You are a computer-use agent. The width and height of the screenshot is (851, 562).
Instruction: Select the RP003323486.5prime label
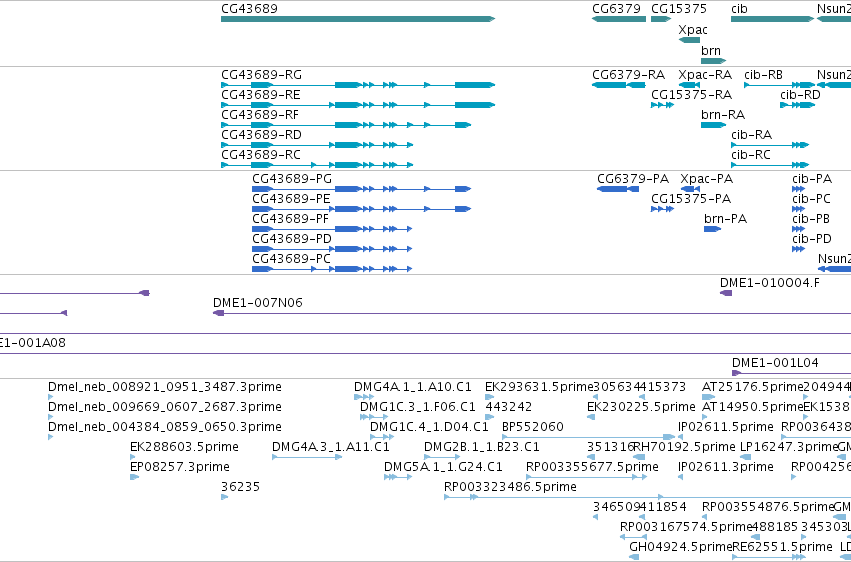coord(510,488)
